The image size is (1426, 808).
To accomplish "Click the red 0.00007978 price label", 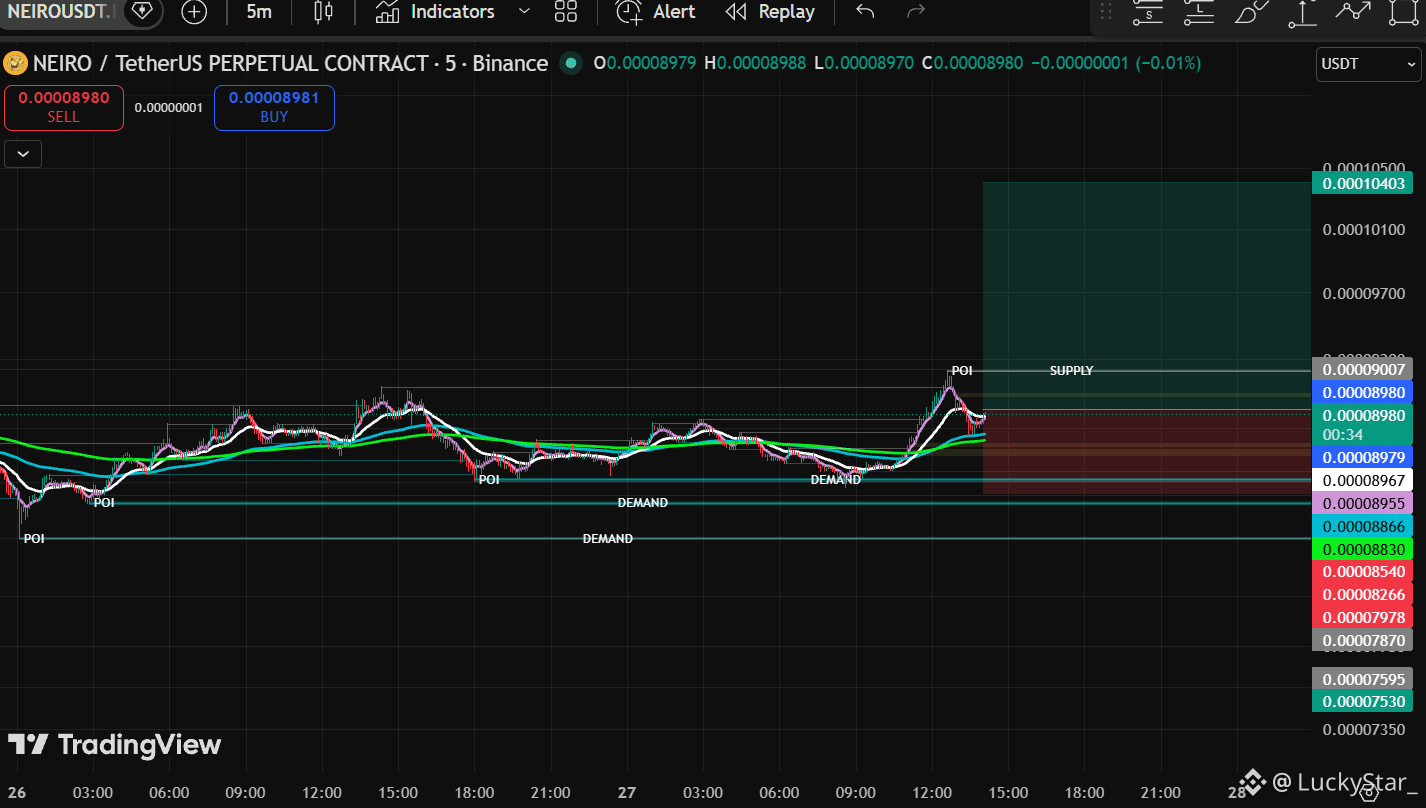I will coord(1363,618).
